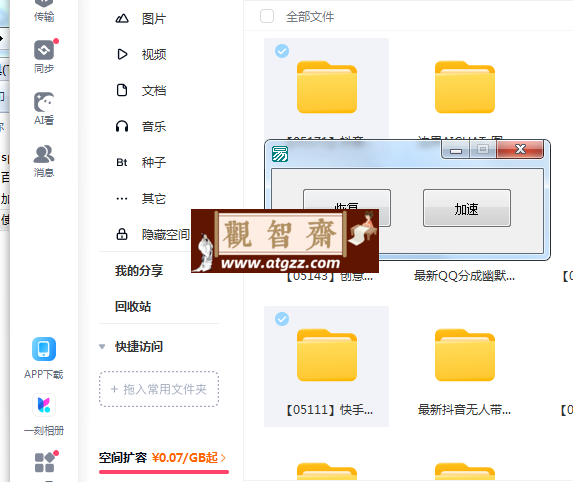Screen dimensions: 573x482
Task: Click the 拖入常用文件夹 drop box
Action: pos(159,389)
